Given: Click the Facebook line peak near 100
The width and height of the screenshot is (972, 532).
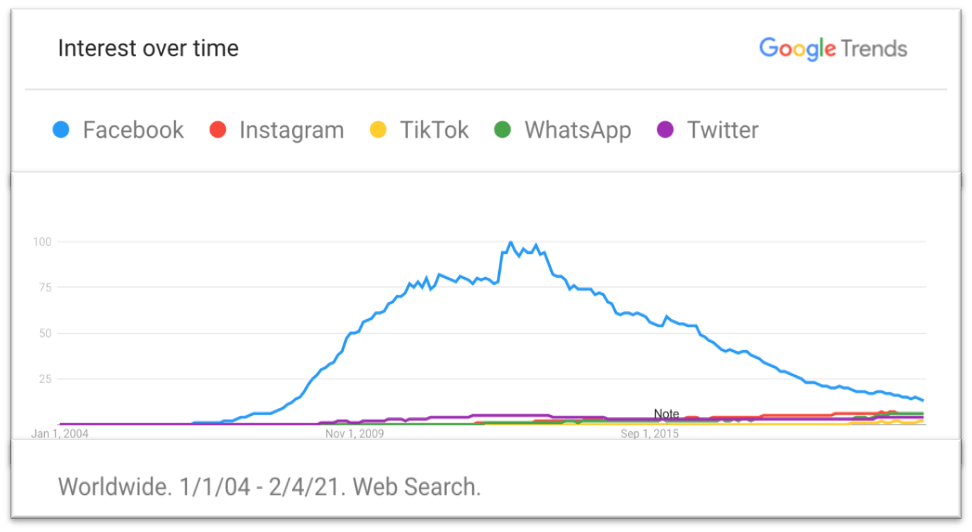Looking at the screenshot, I should [511, 243].
